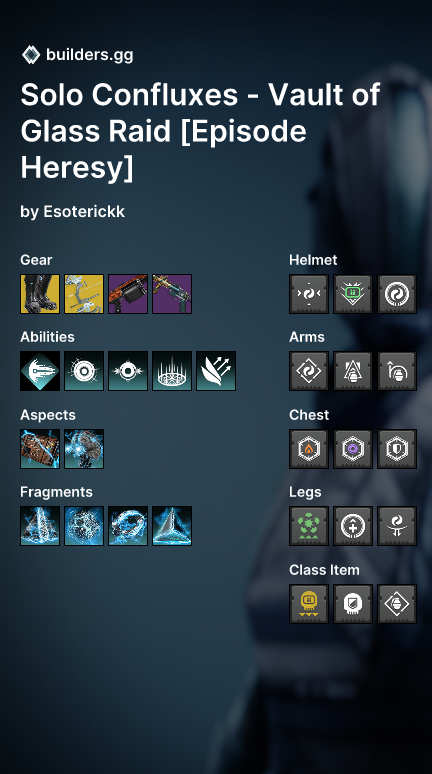Image resolution: width=432 pixels, height=774 pixels.
Task: Click the grenade launcher weapon in Gear
Action: (128, 294)
